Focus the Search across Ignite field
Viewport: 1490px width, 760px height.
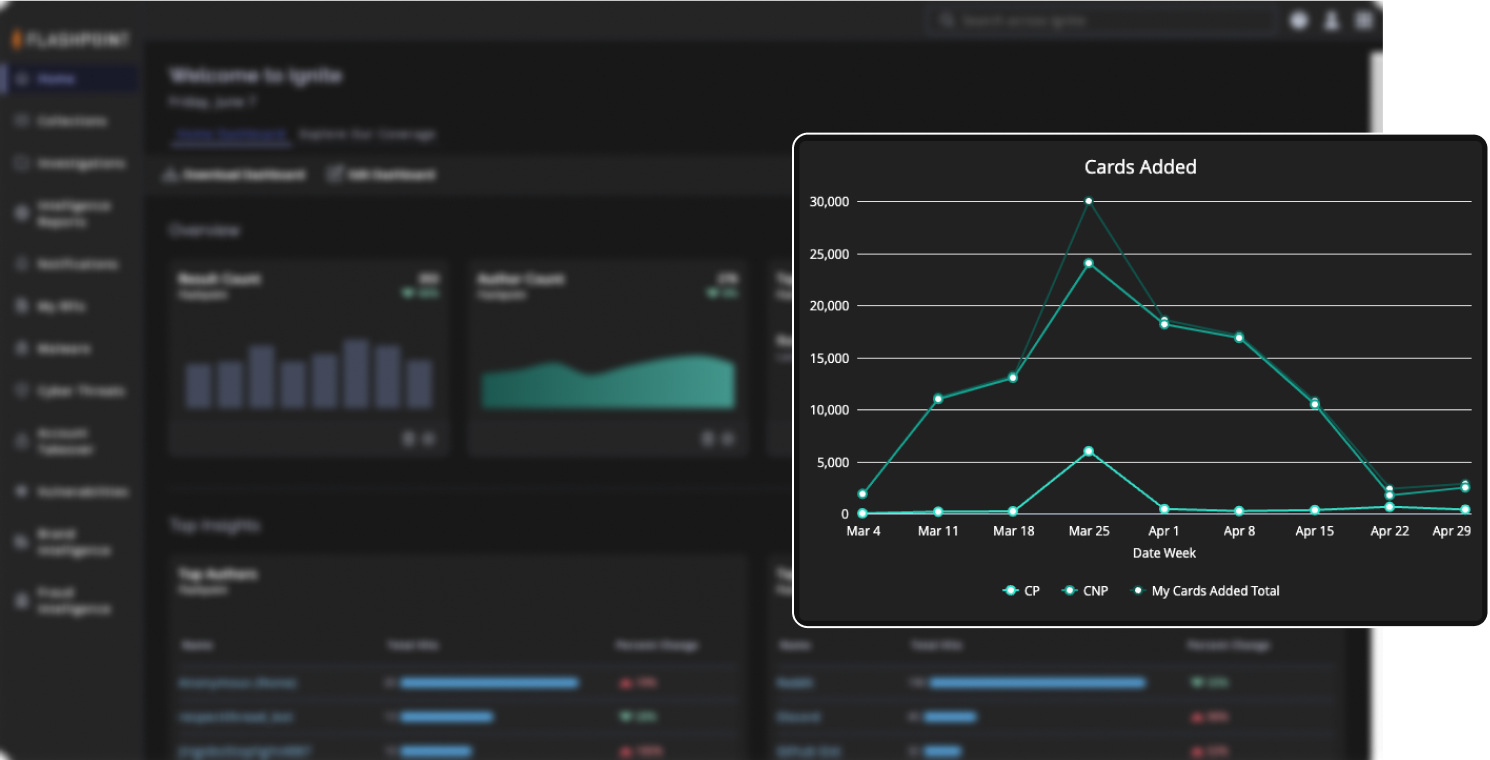coord(1101,21)
